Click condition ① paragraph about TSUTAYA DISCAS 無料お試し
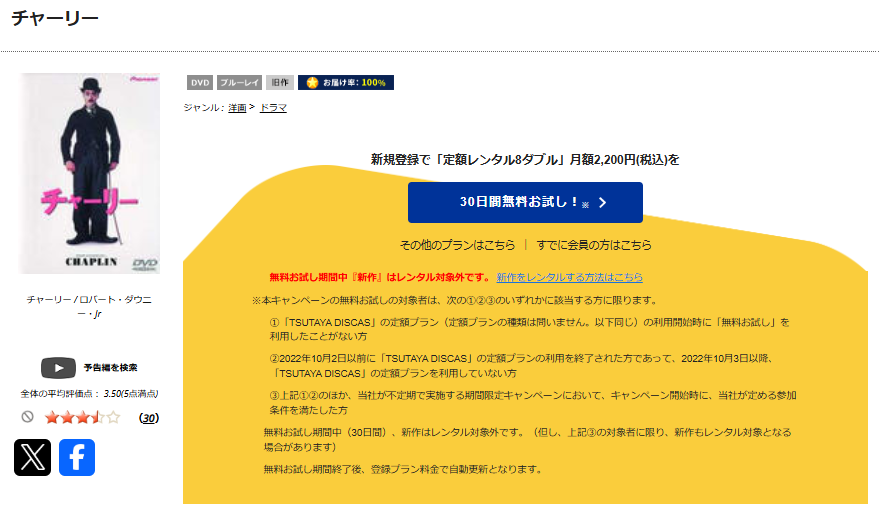This screenshot has width=880, height=514. tap(530, 329)
